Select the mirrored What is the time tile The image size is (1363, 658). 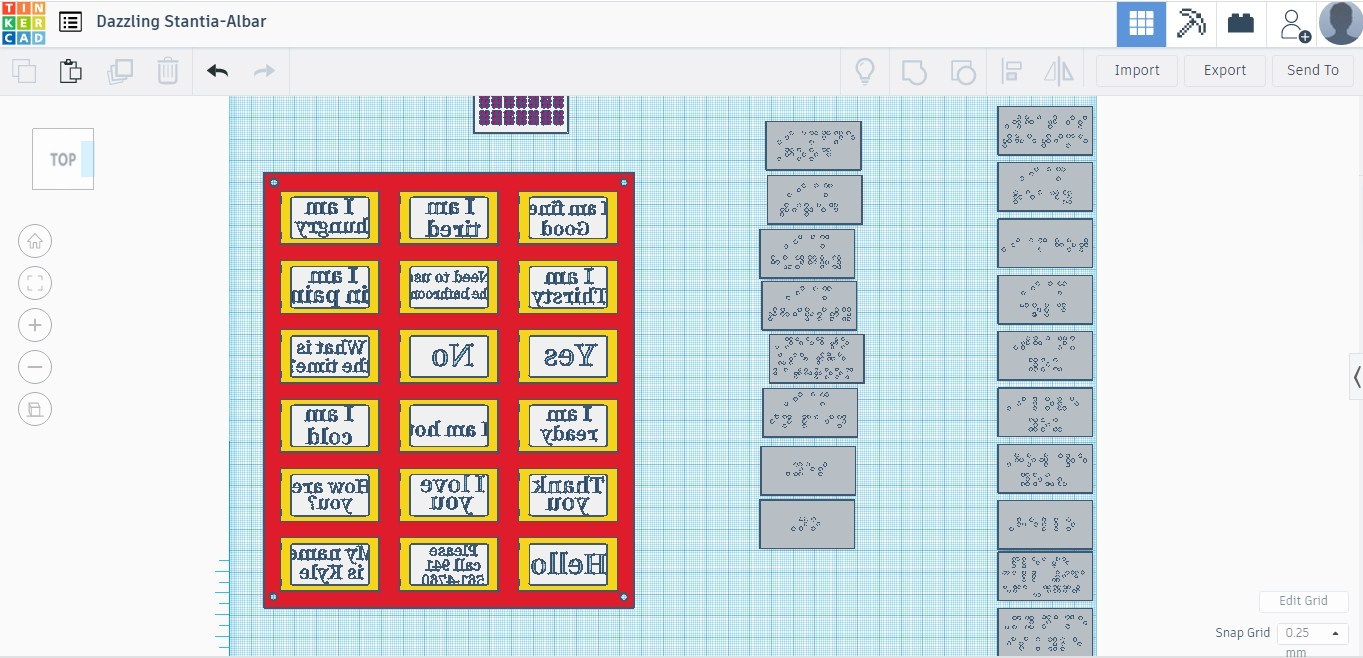tap(330, 356)
